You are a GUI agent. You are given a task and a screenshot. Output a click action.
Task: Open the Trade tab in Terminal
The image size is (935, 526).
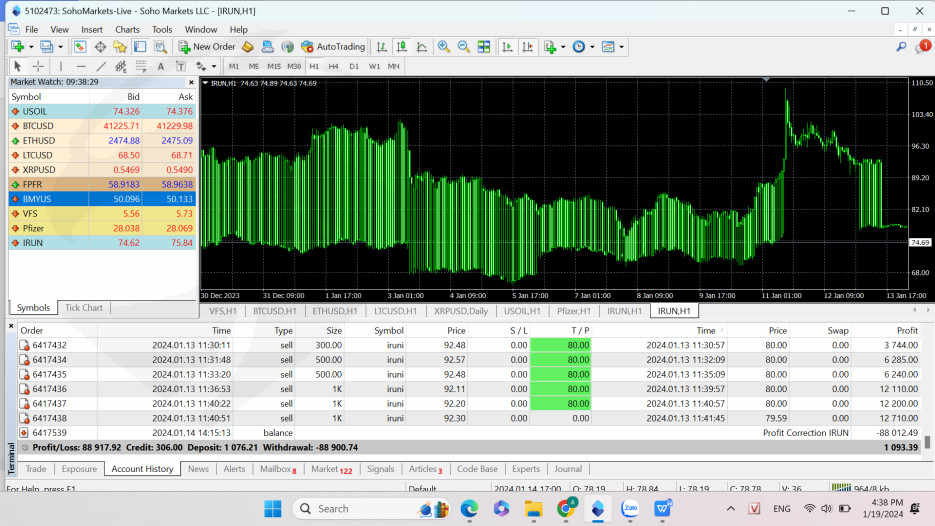point(36,469)
